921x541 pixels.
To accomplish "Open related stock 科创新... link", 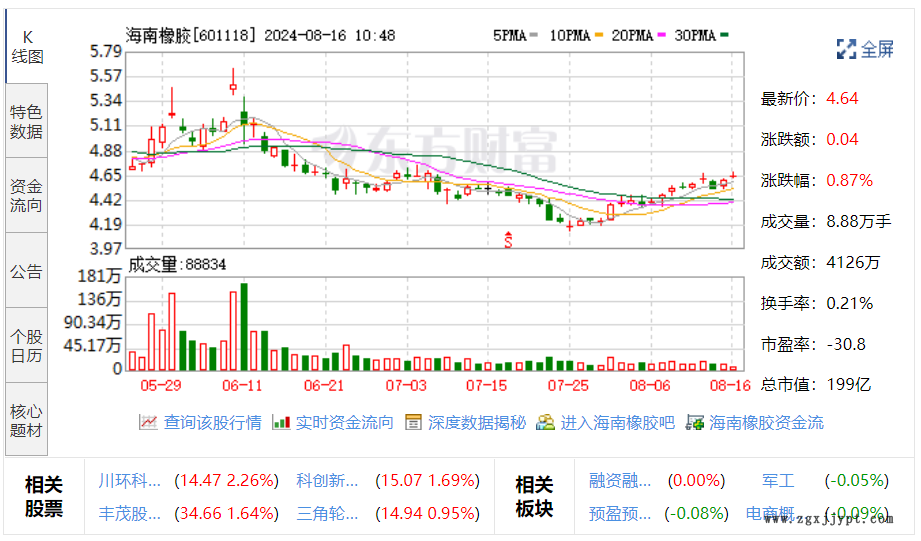I will point(327,480).
